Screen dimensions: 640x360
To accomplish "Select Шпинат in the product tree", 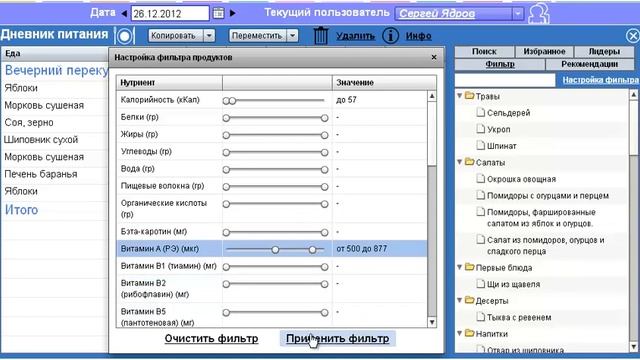I will 502,146.
